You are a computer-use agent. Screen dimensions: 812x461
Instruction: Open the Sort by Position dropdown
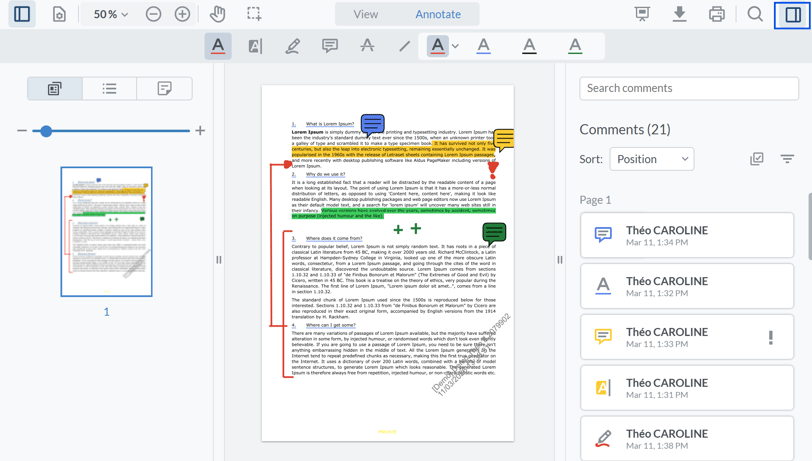[x=652, y=159]
